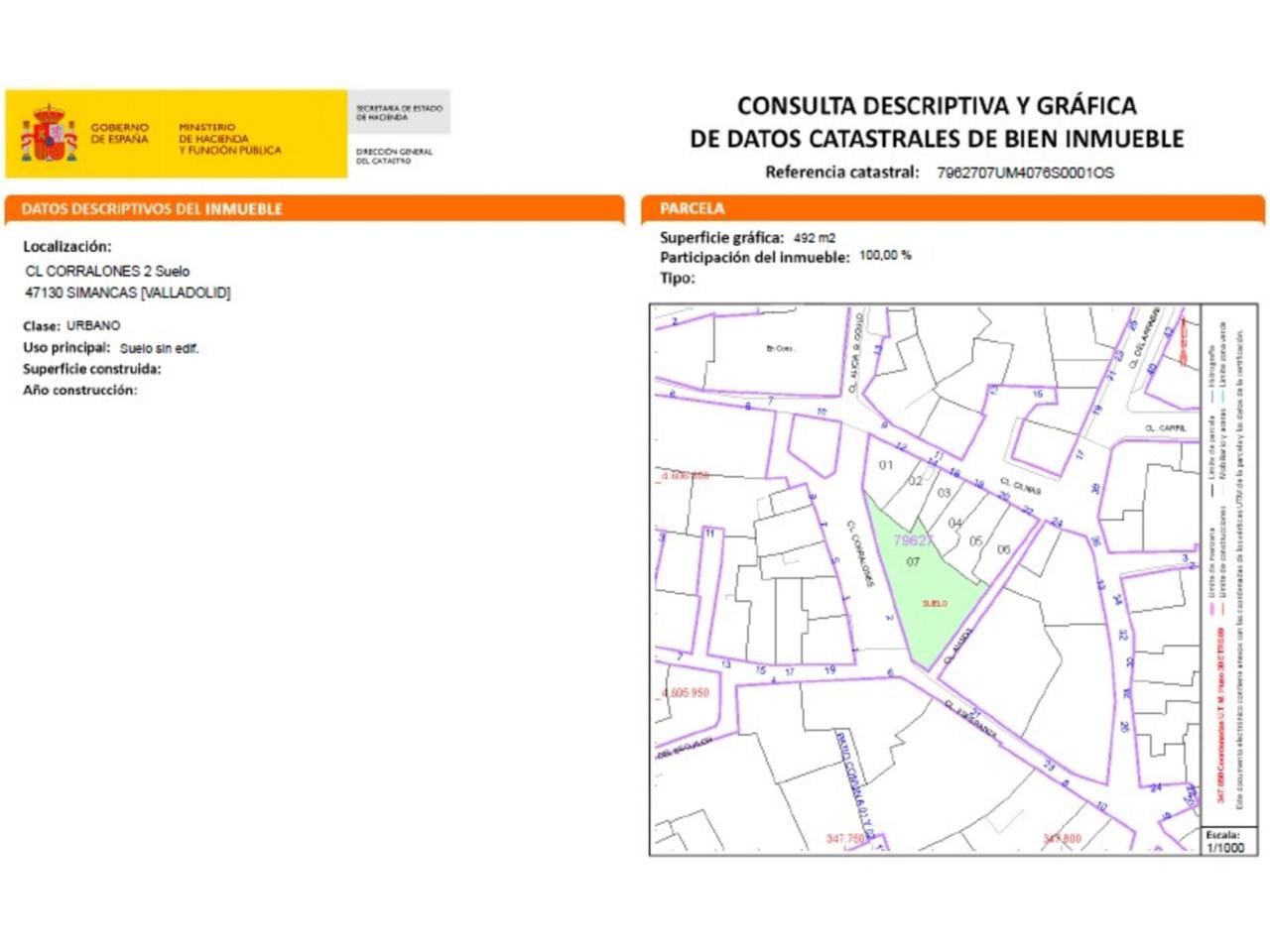Image resolution: width=1270 pixels, height=952 pixels.
Task: Click the 'Suelo sin edif.' value
Action: point(159,348)
